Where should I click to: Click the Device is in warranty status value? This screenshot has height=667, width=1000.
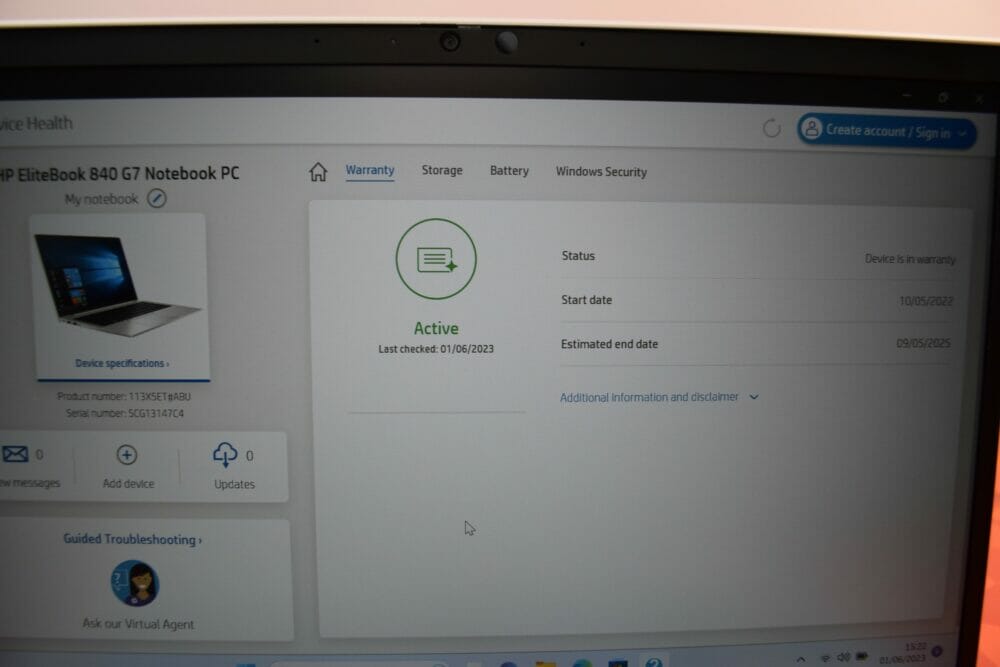(910, 259)
